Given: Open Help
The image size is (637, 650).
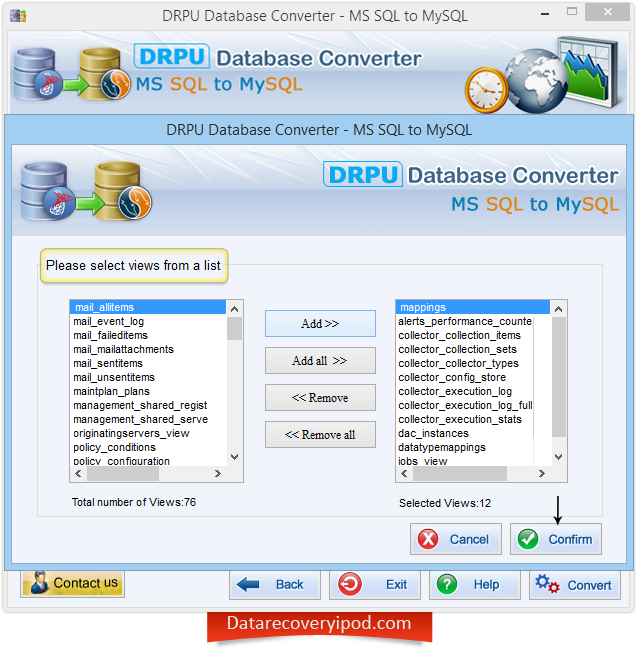Looking at the screenshot, I should pyautogui.click(x=475, y=585).
